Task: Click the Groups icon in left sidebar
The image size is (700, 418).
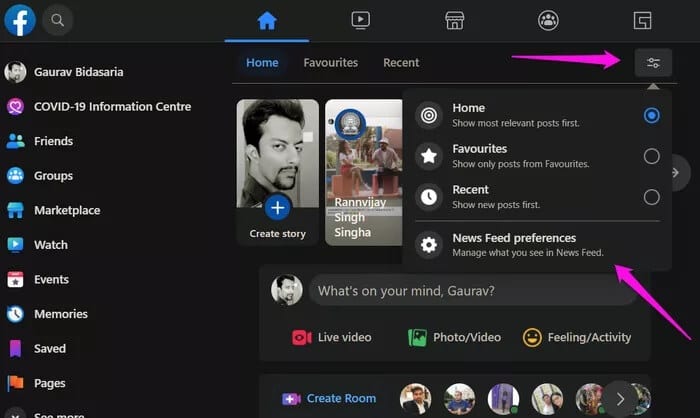Action: [x=15, y=176]
